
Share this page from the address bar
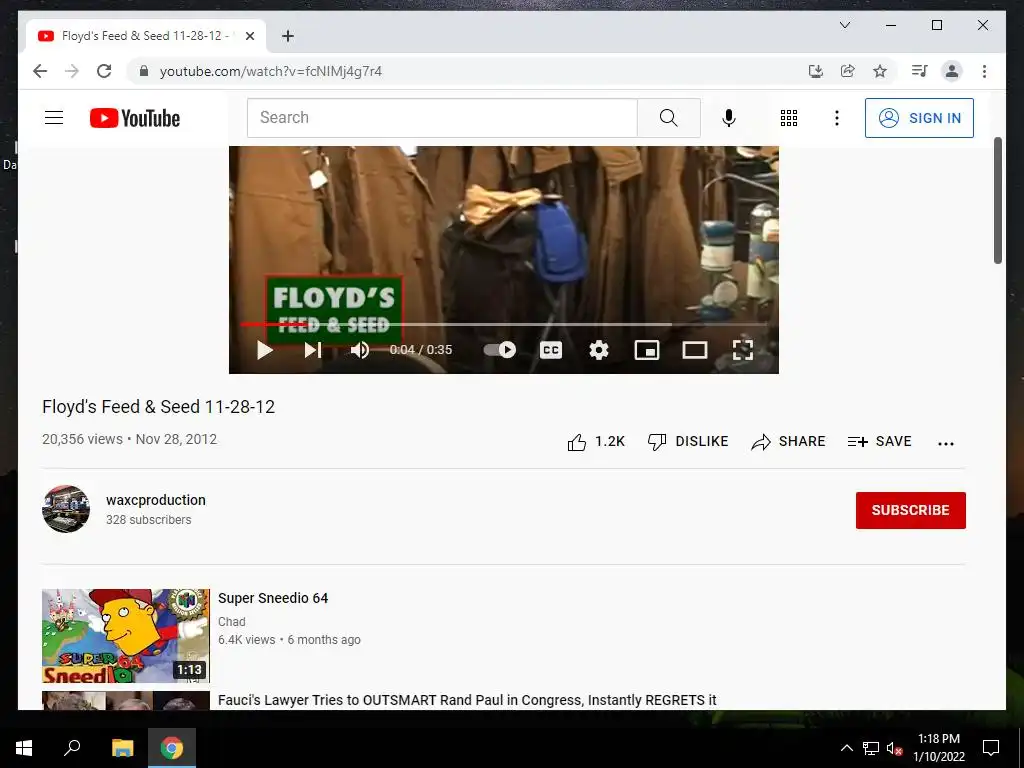848,71
